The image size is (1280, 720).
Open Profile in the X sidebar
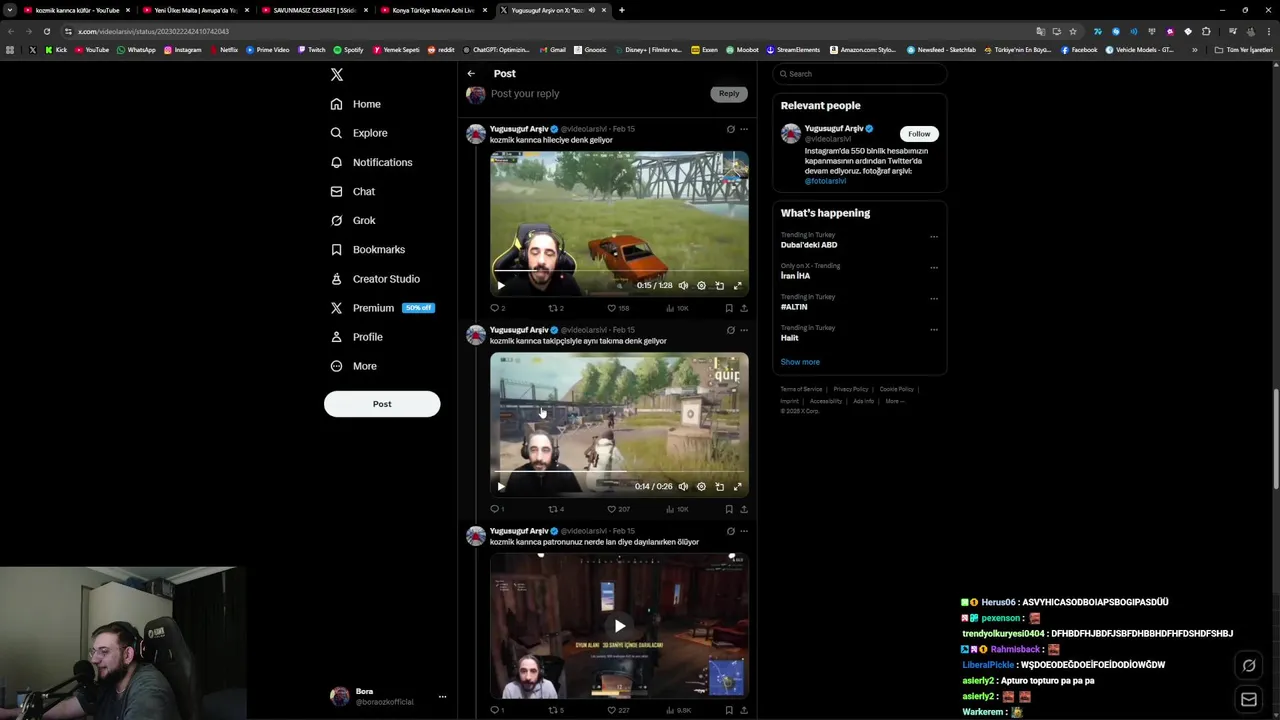[x=357, y=337]
